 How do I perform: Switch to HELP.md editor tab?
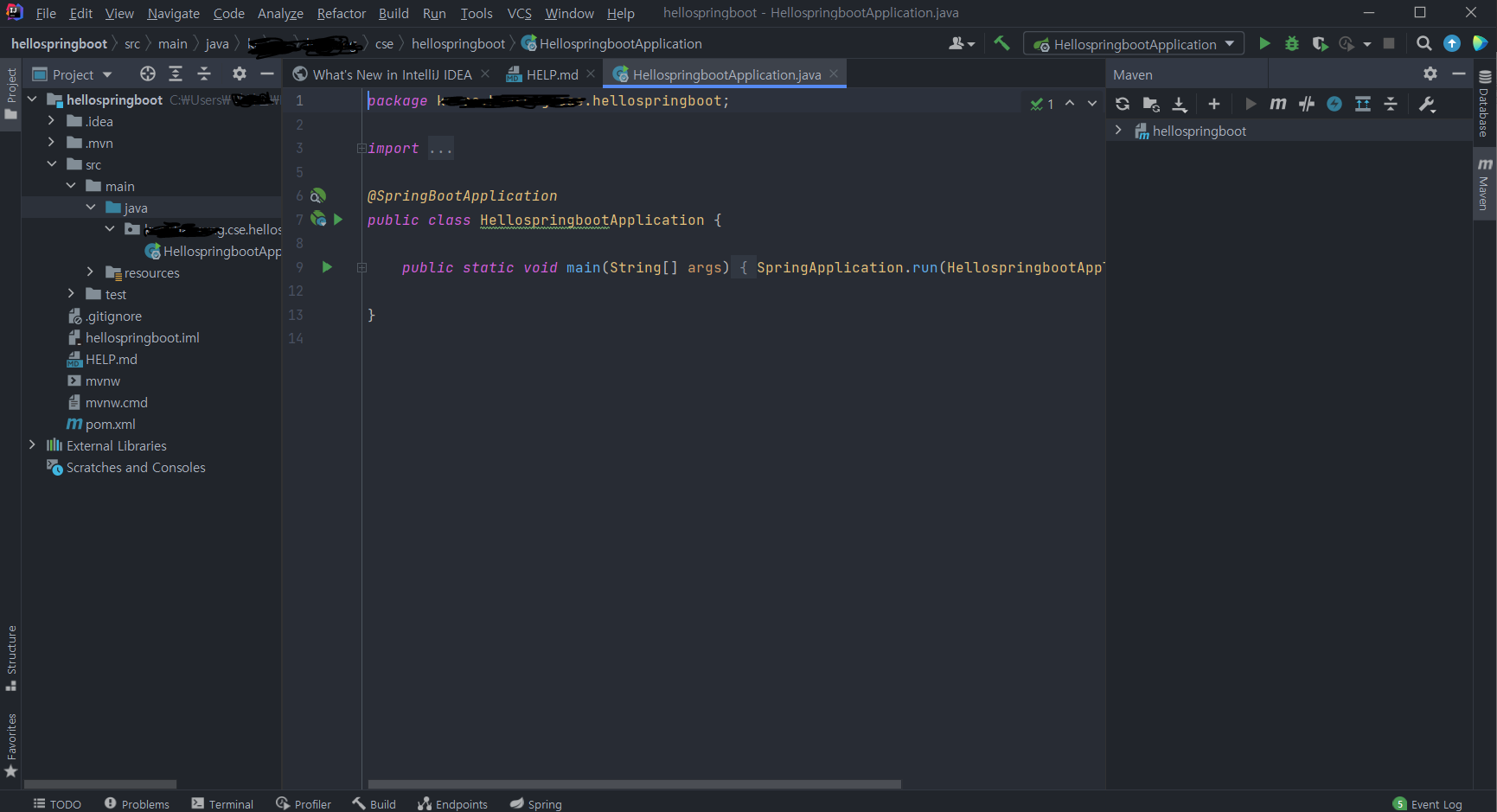click(x=552, y=74)
